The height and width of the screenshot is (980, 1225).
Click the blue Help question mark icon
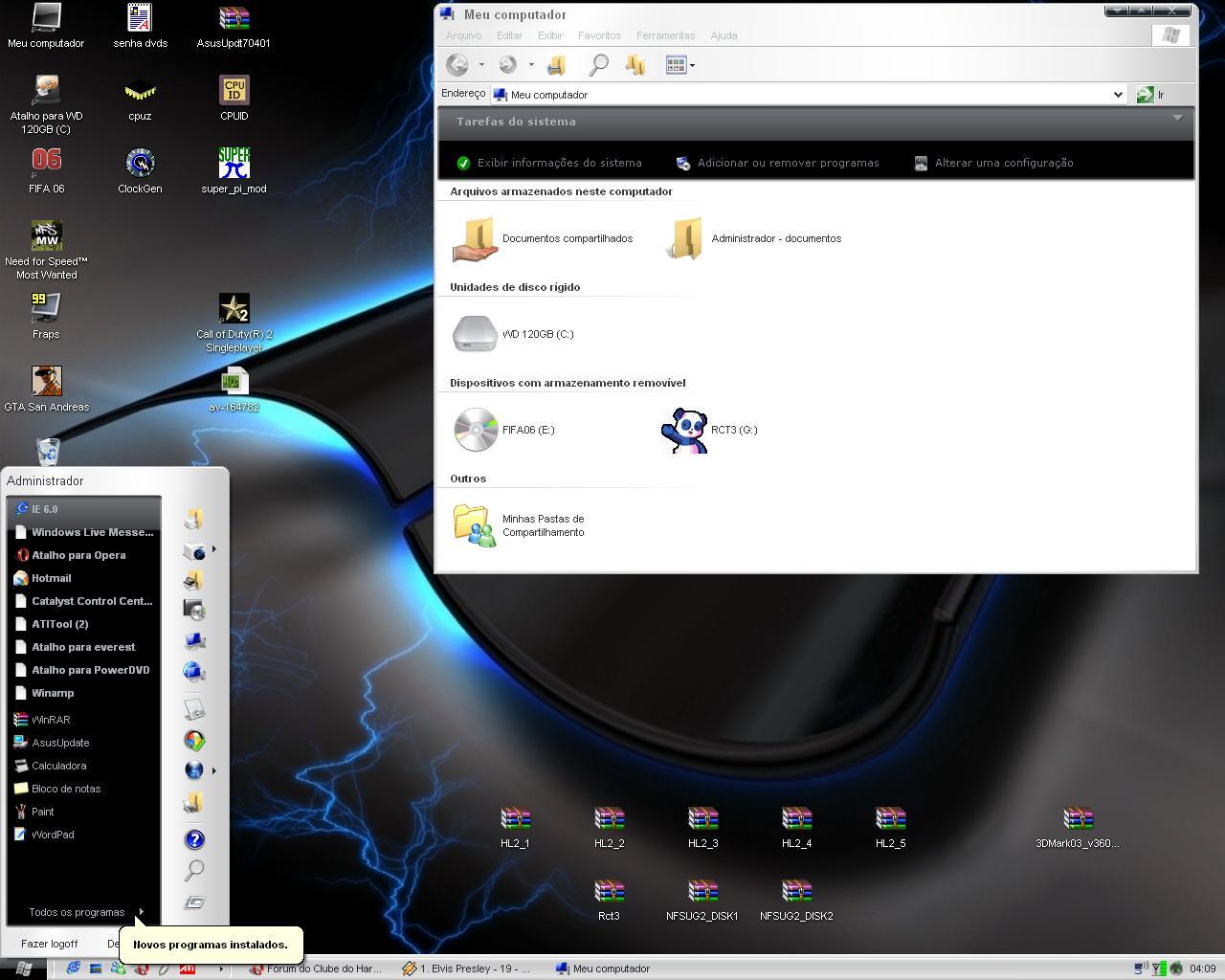point(194,839)
